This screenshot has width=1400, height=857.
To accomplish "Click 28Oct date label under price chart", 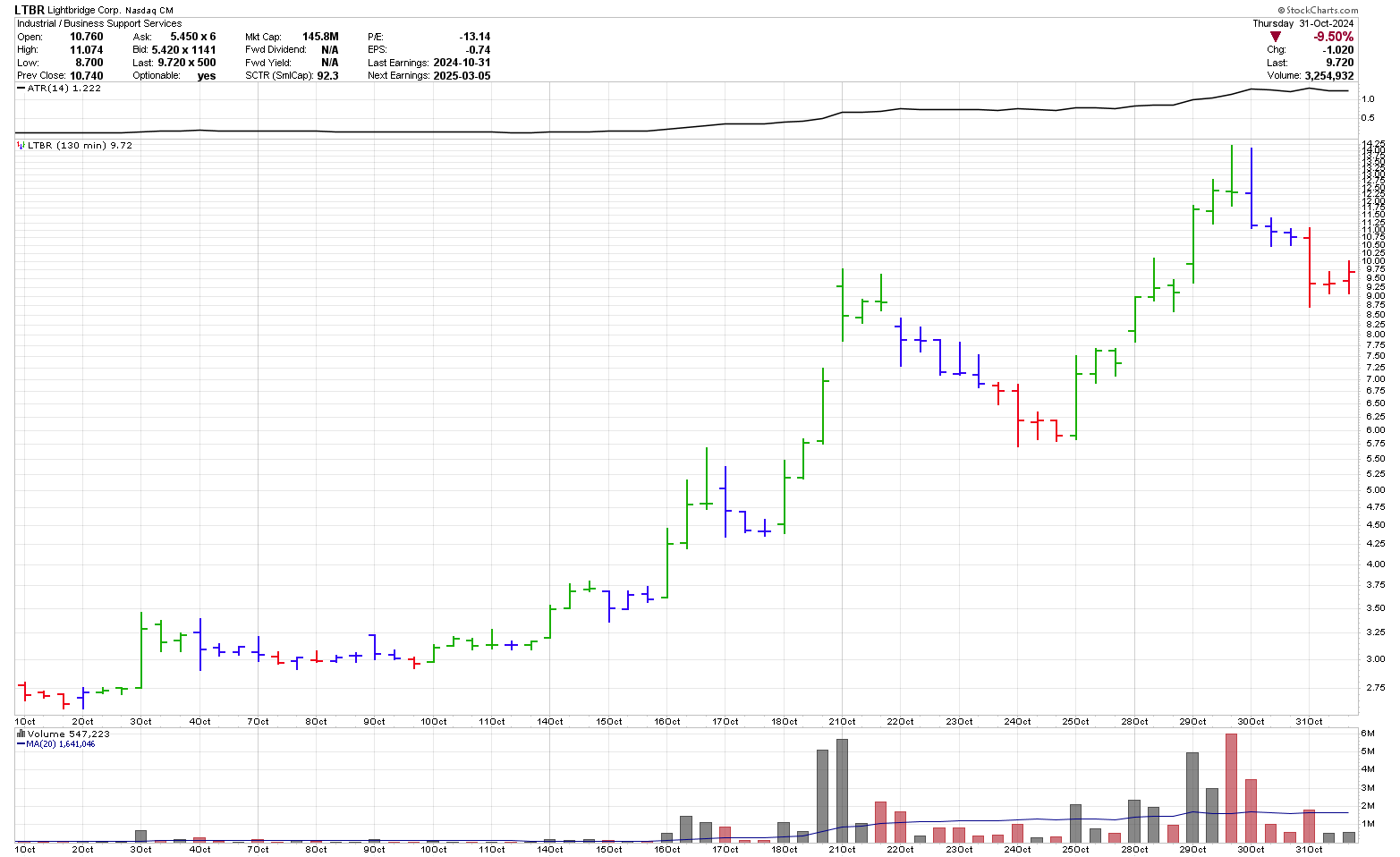I will click(x=1134, y=722).
